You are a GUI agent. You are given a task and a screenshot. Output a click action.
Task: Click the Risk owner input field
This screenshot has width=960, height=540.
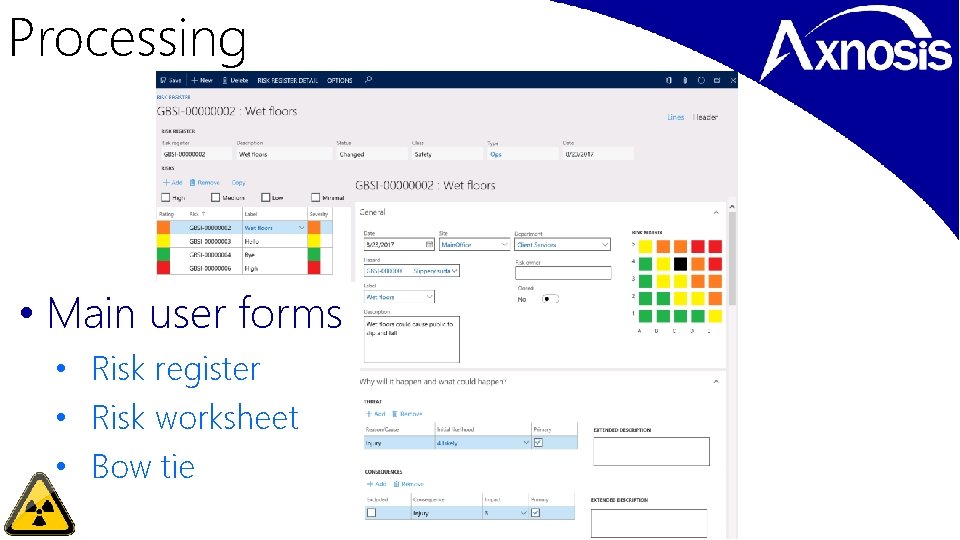click(563, 273)
